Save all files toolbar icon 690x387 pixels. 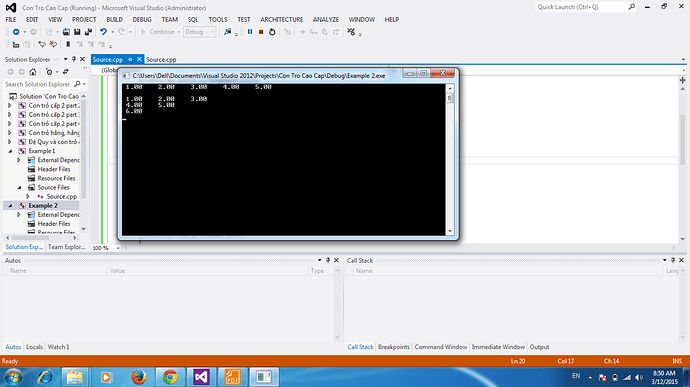click(x=88, y=32)
